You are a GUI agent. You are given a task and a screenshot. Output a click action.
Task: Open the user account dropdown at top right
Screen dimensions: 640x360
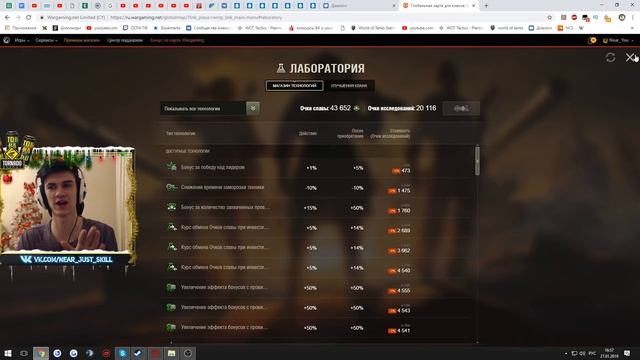click(x=618, y=40)
